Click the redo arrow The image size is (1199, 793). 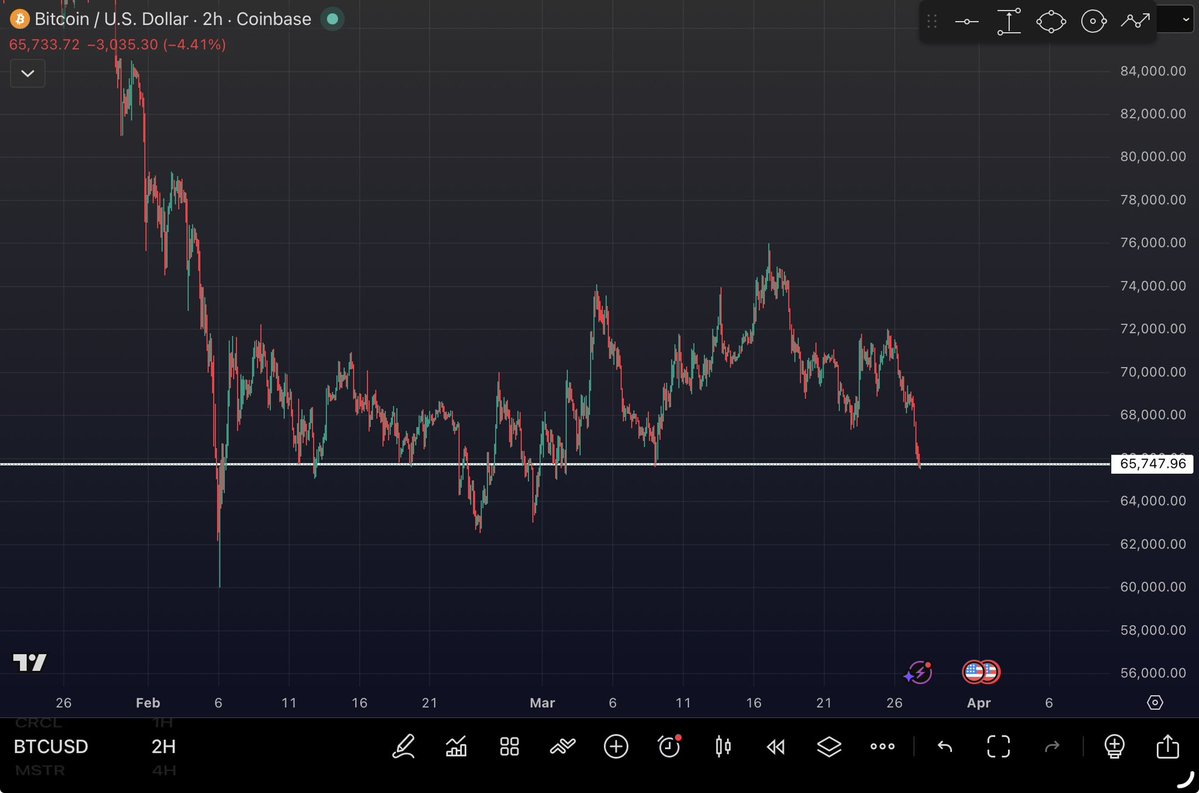(1052, 746)
